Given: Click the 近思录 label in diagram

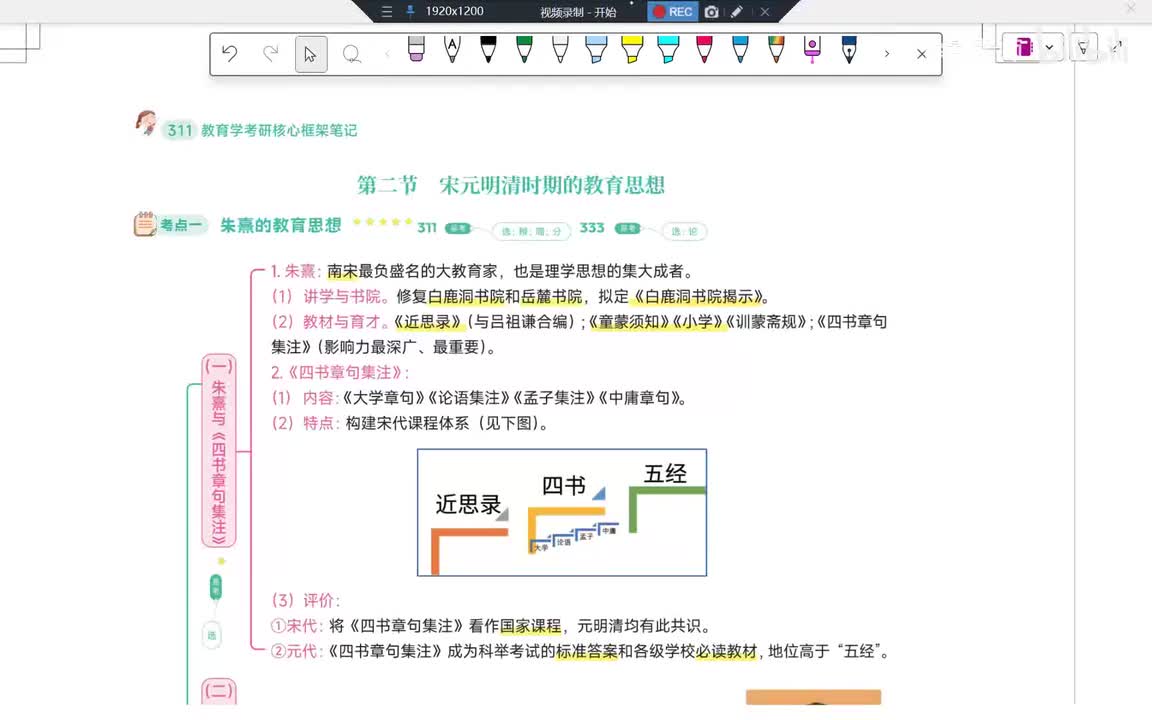Looking at the screenshot, I should click(468, 504).
